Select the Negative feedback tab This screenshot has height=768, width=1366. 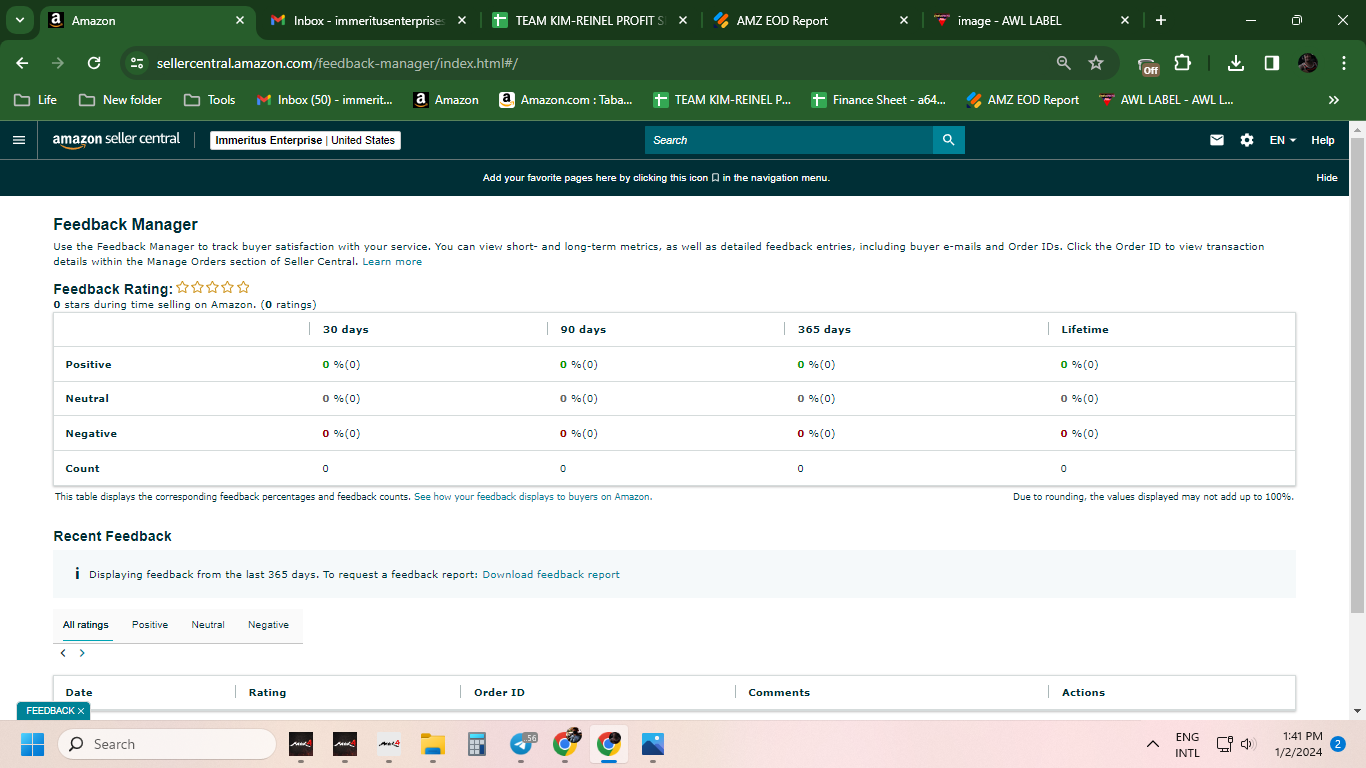click(x=269, y=625)
